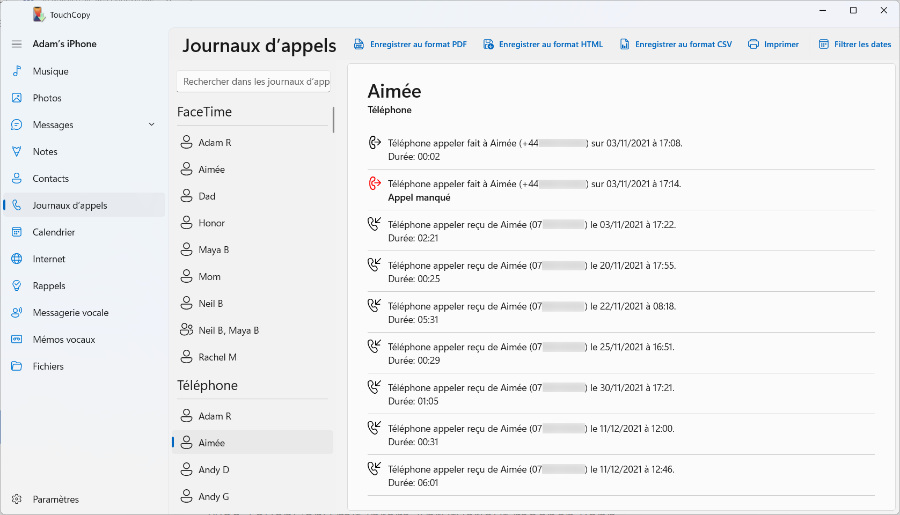Open Messagerie vocale section
900x515 pixels.
point(70,313)
